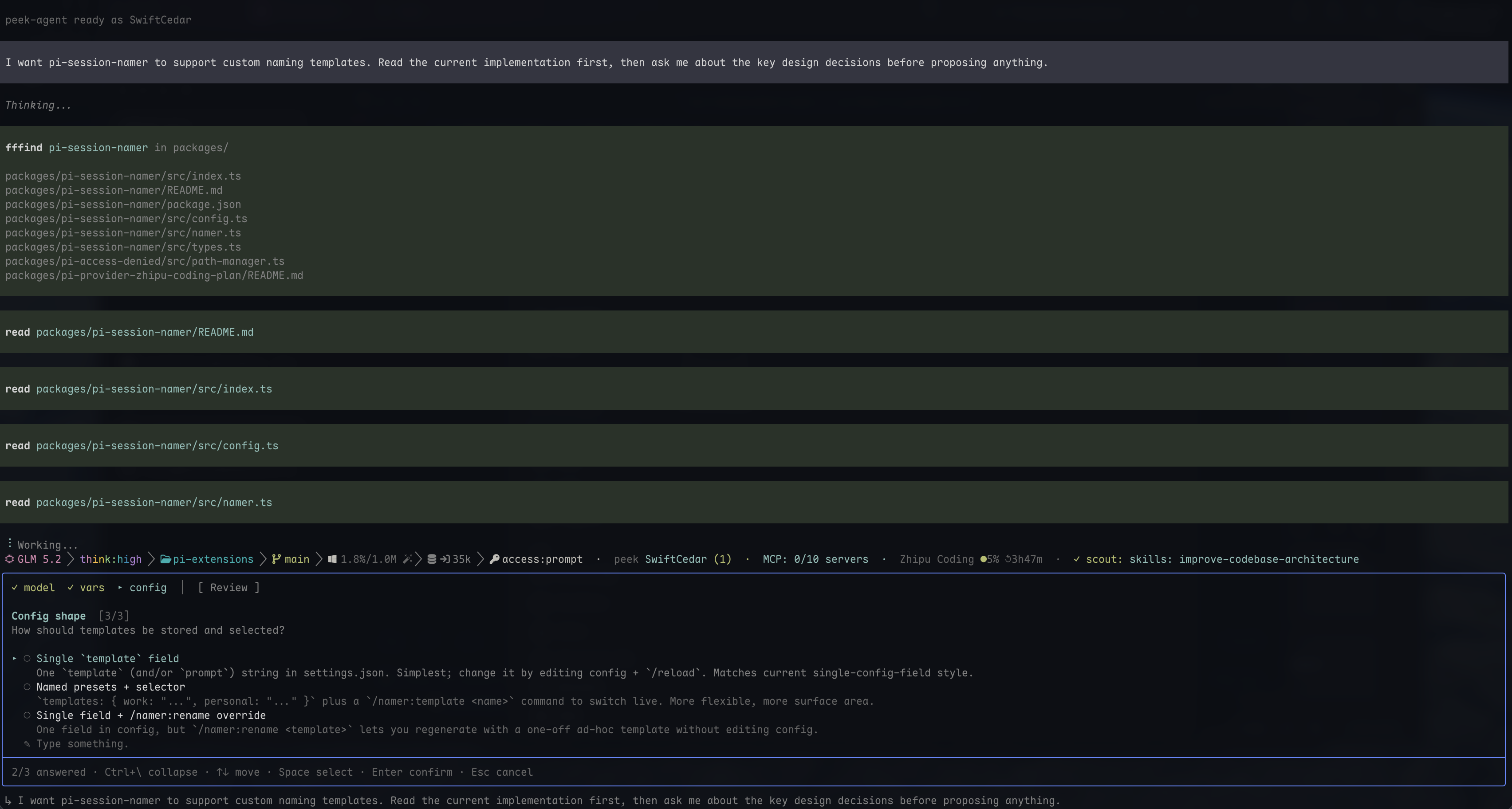Click the cursor arrow beside Single `template` field

pyautogui.click(x=15, y=658)
